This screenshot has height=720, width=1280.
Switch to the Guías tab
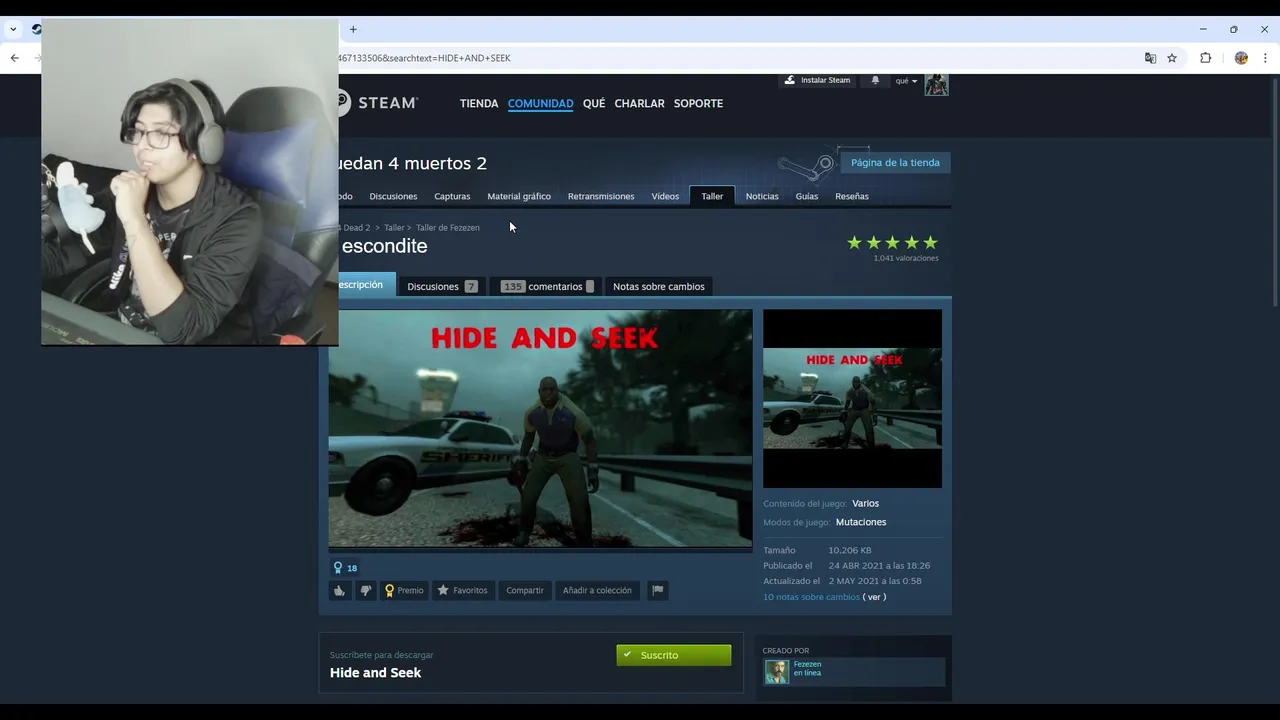click(807, 196)
